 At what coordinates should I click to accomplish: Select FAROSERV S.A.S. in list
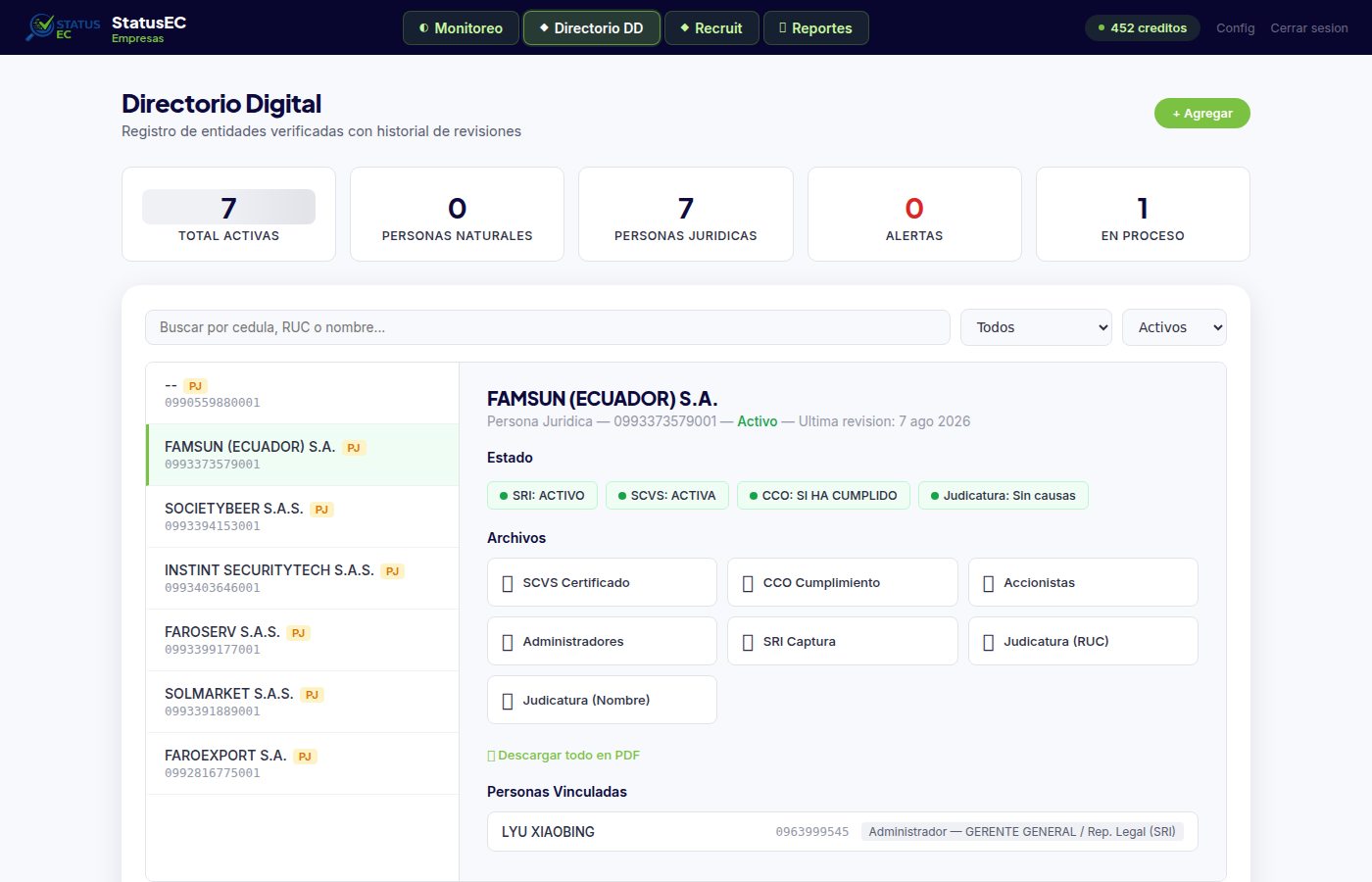(x=302, y=640)
